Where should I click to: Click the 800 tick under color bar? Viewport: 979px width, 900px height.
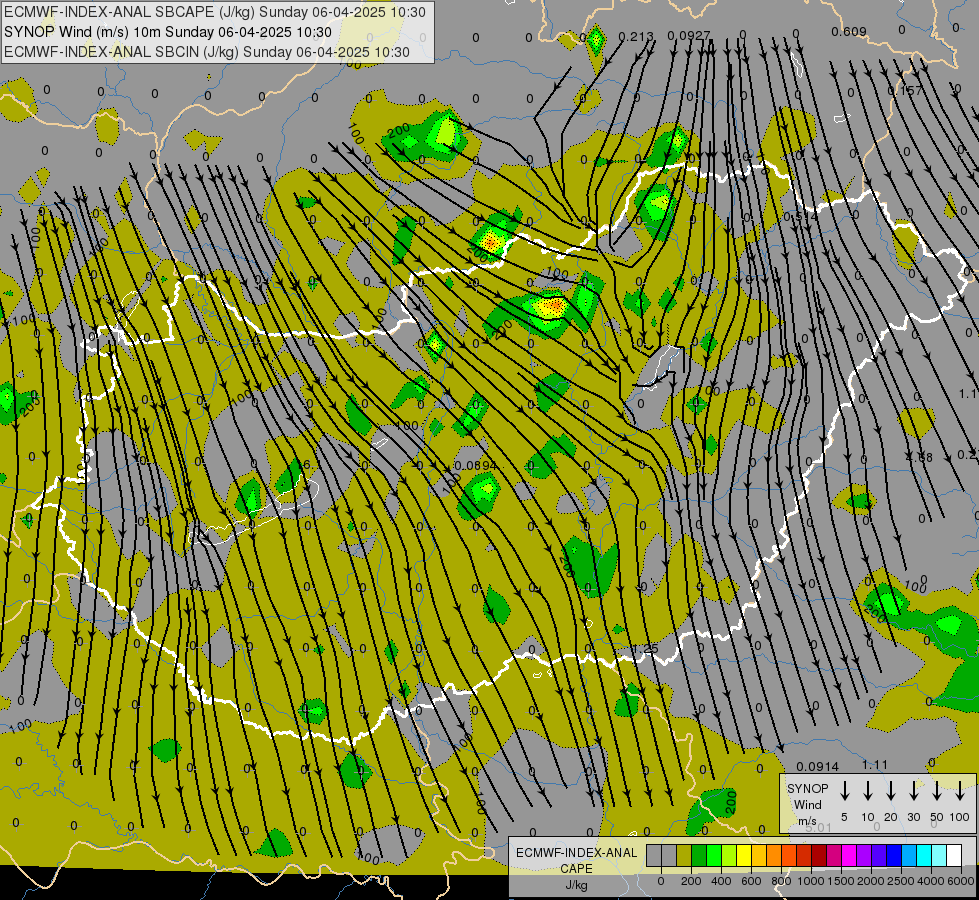[x=781, y=881]
